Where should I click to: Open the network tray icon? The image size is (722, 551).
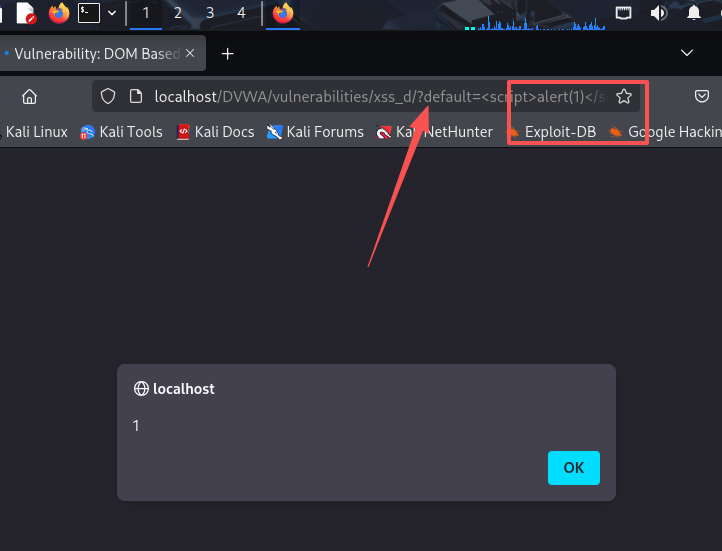(x=623, y=13)
